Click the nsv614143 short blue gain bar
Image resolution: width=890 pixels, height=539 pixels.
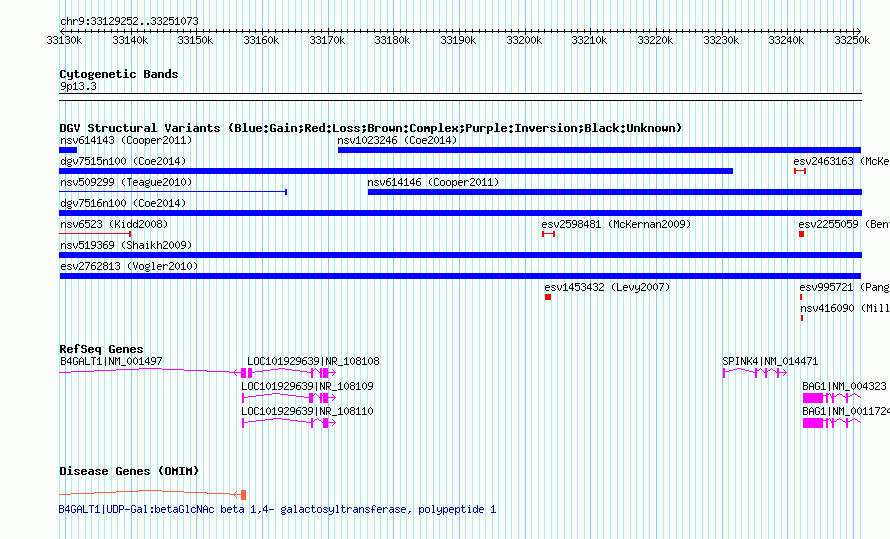tap(68, 150)
